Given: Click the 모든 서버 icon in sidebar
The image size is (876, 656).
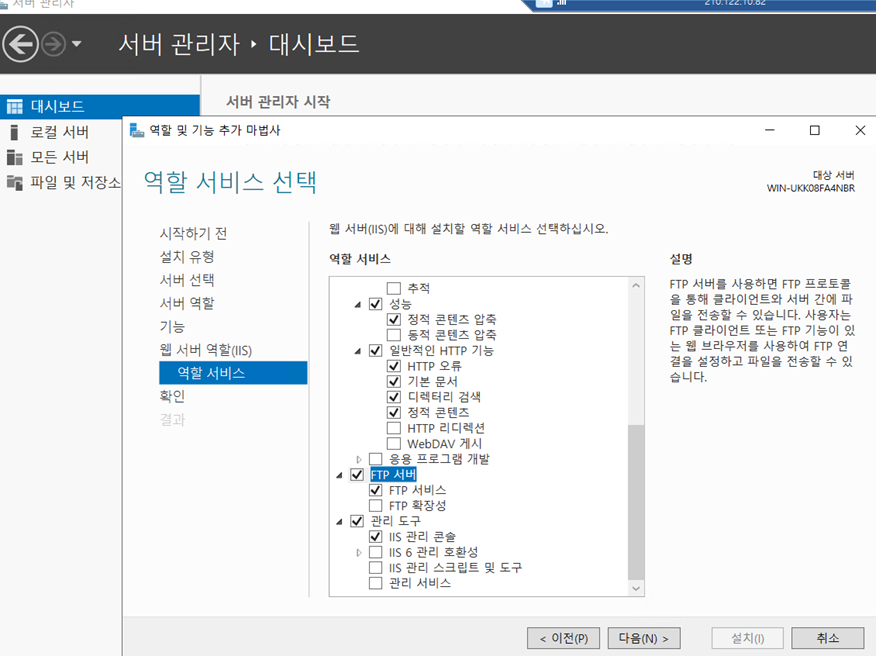Looking at the screenshot, I should click(x=14, y=157).
